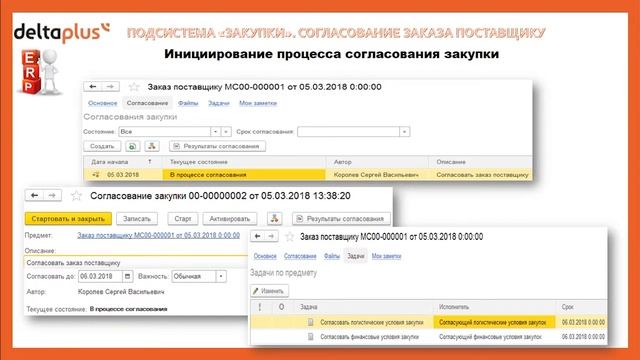This screenshot has width=640, height=360.
Task: Click the Описание text field
Action: (x=136, y=262)
